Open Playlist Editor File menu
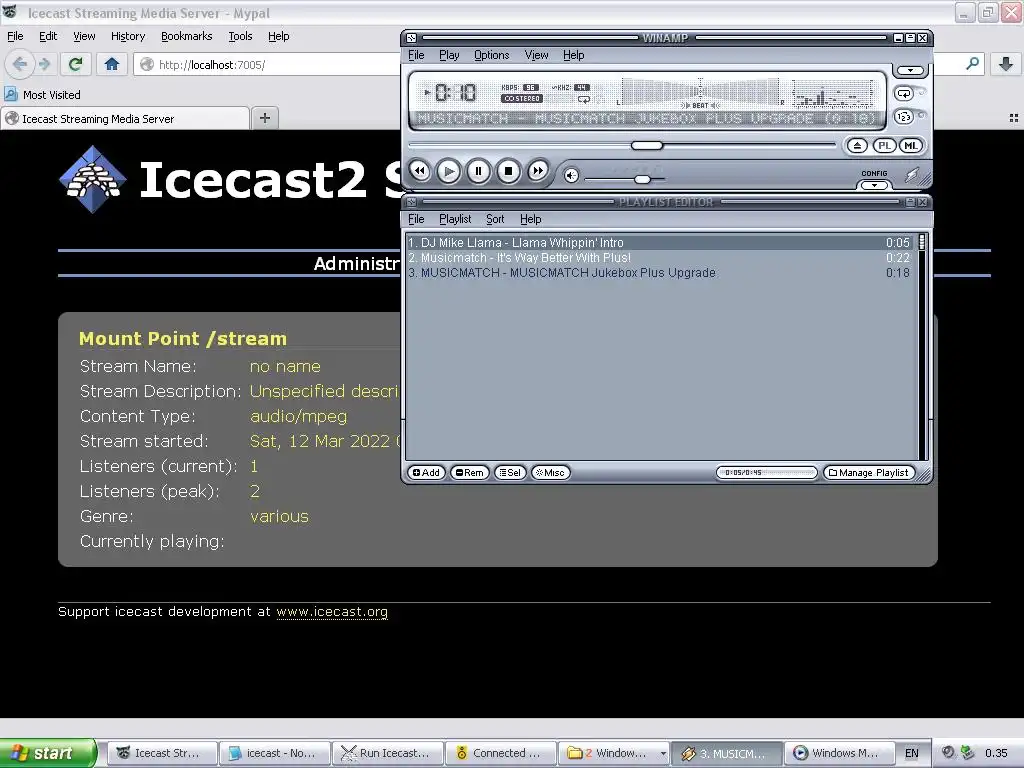The width and height of the screenshot is (1024, 768). click(x=416, y=219)
